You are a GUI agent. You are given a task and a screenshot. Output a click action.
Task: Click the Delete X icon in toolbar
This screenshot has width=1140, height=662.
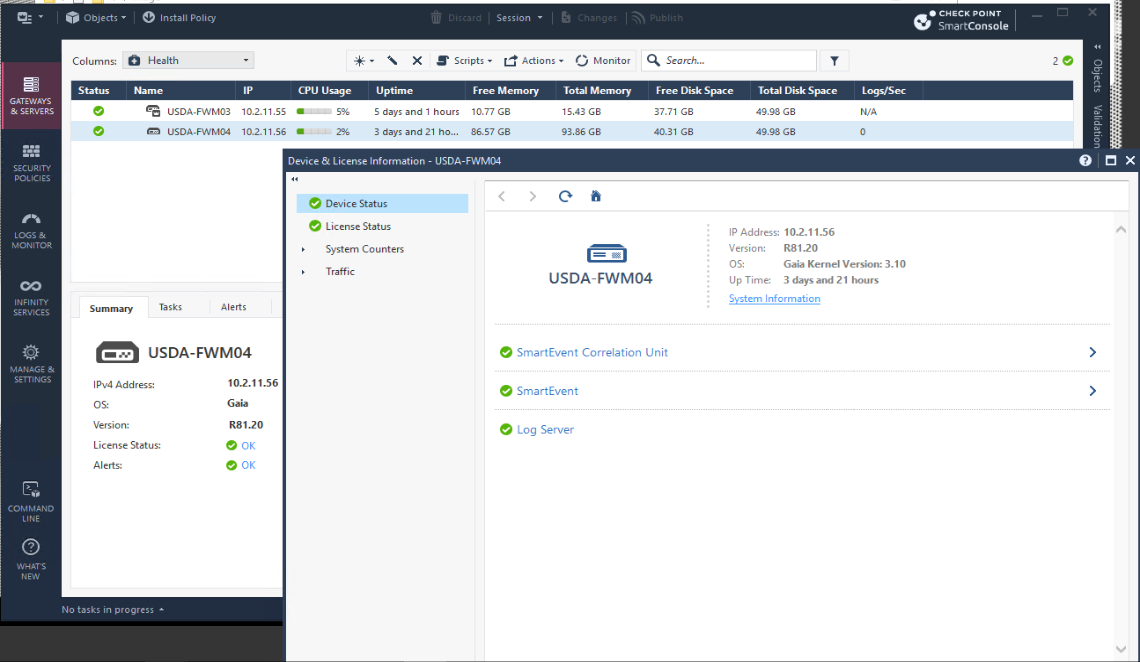[417, 60]
